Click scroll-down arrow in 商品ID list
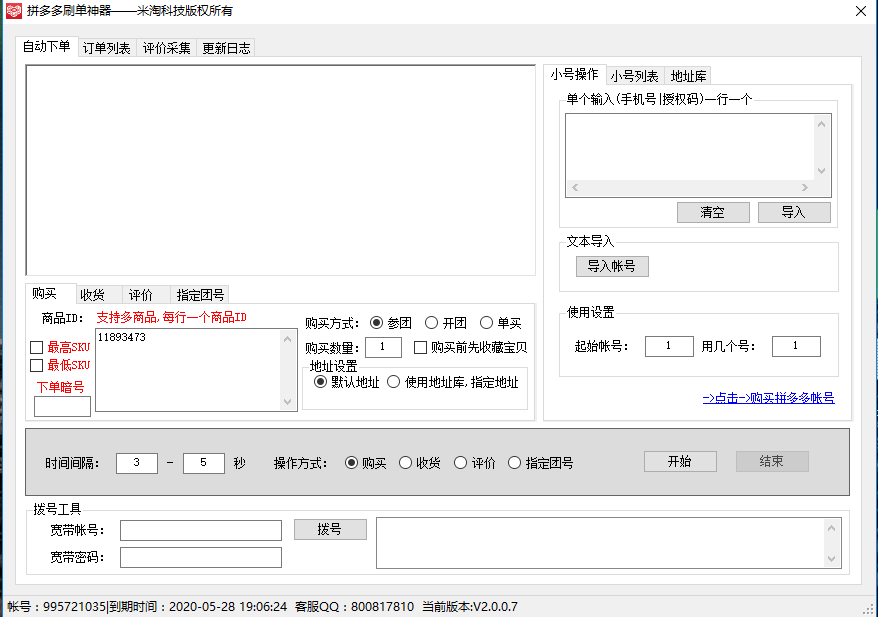 (x=287, y=401)
